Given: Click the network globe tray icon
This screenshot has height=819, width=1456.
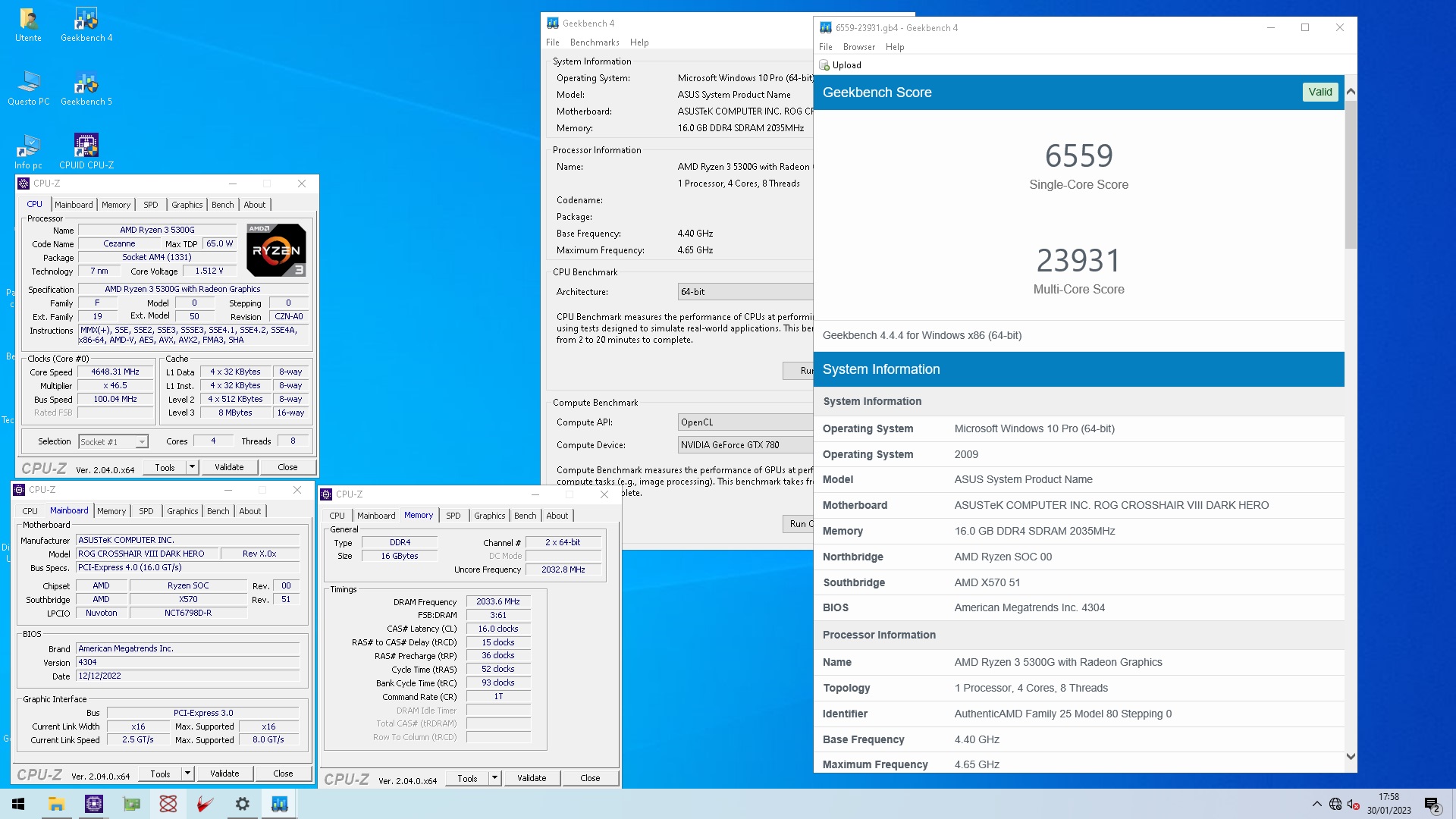Looking at the screenshot, I should tap(1335, 804).
